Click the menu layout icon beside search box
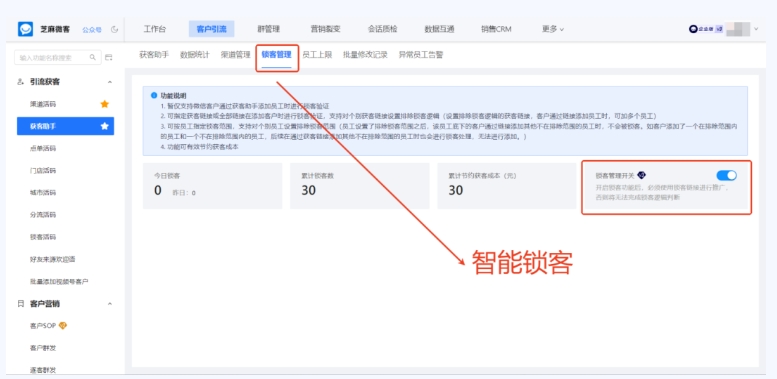 109,57
